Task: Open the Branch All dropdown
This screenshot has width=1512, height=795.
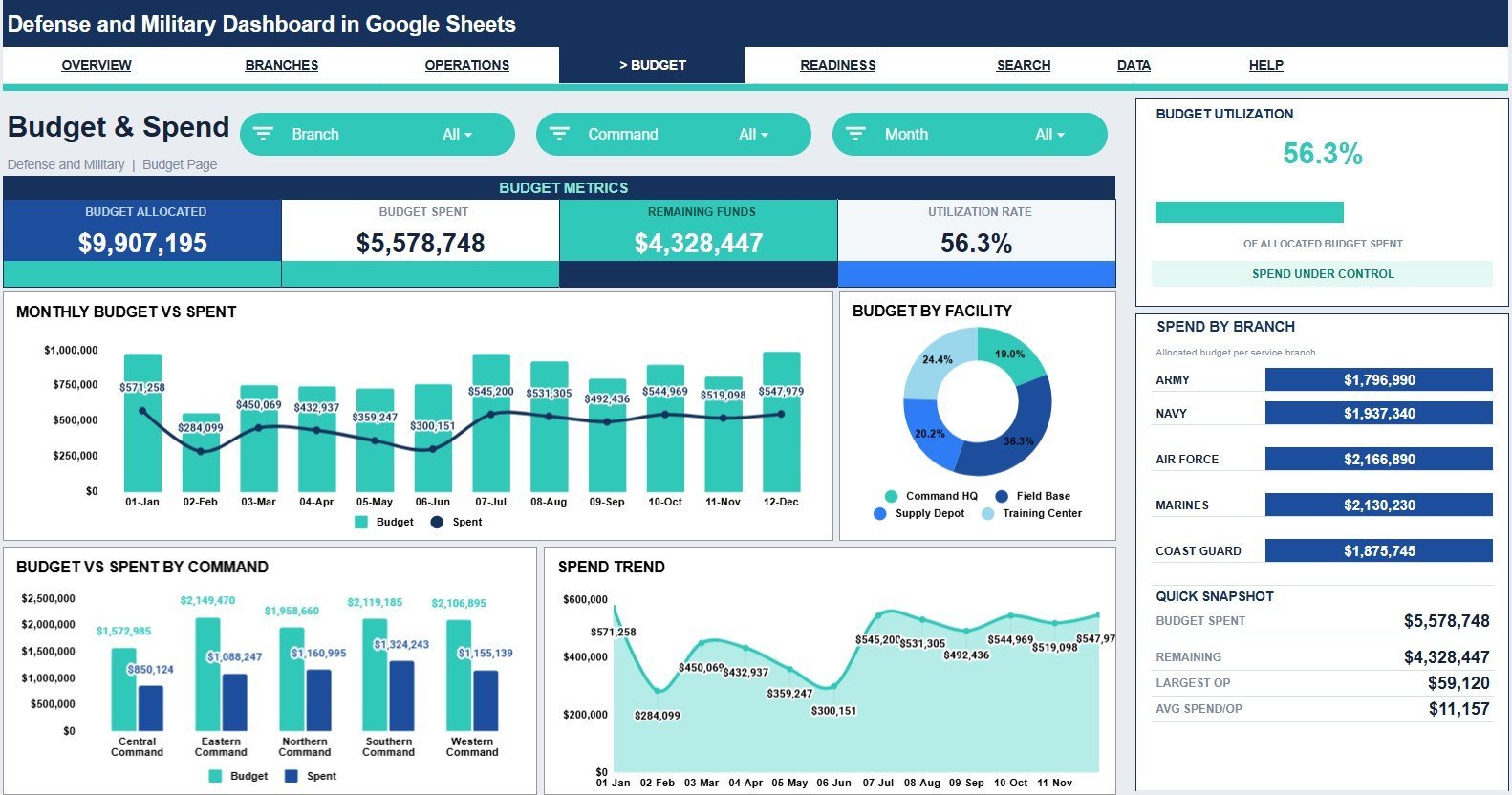Action: point(457,135)
